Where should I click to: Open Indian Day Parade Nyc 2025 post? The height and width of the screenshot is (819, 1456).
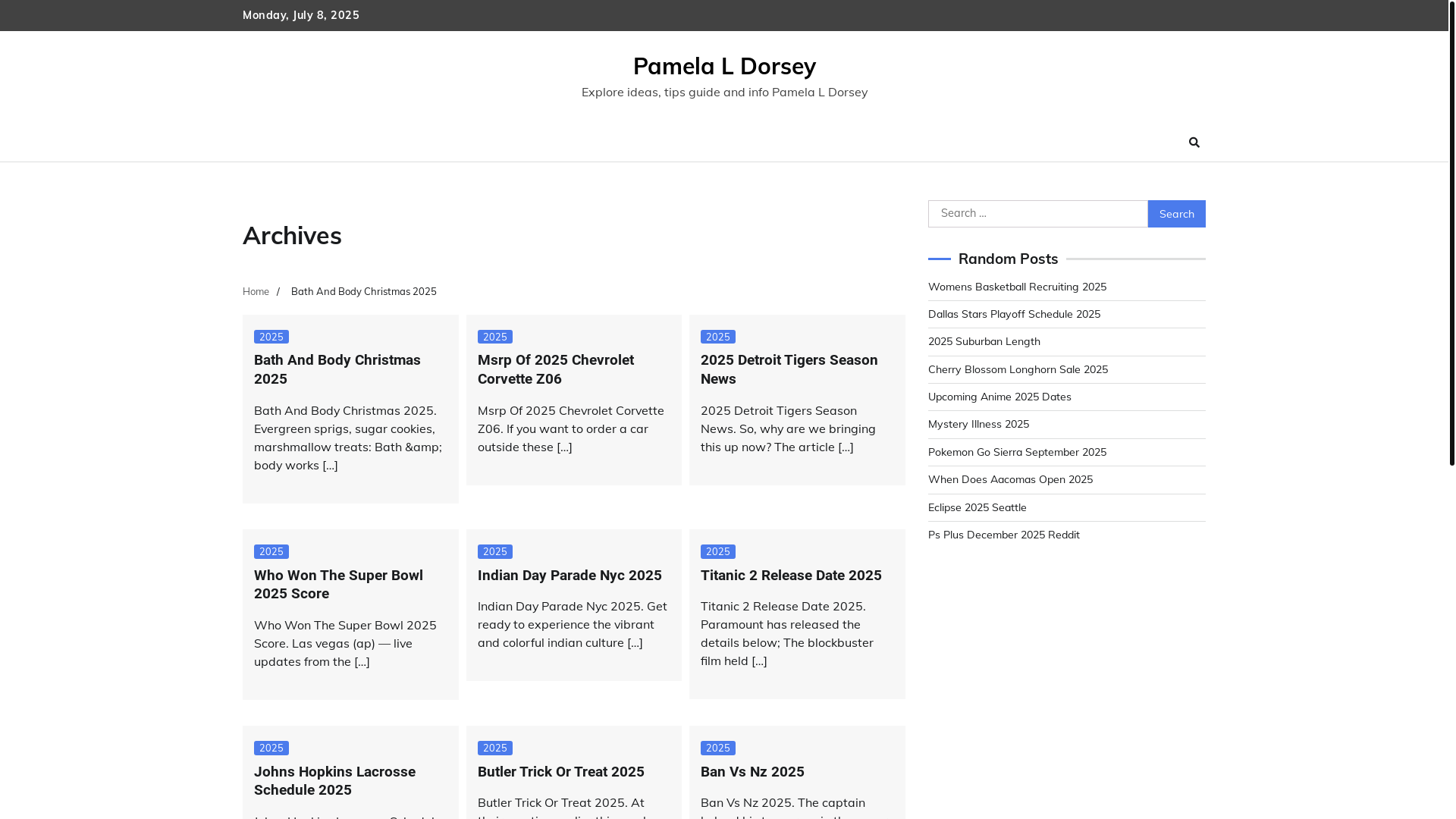570,576
